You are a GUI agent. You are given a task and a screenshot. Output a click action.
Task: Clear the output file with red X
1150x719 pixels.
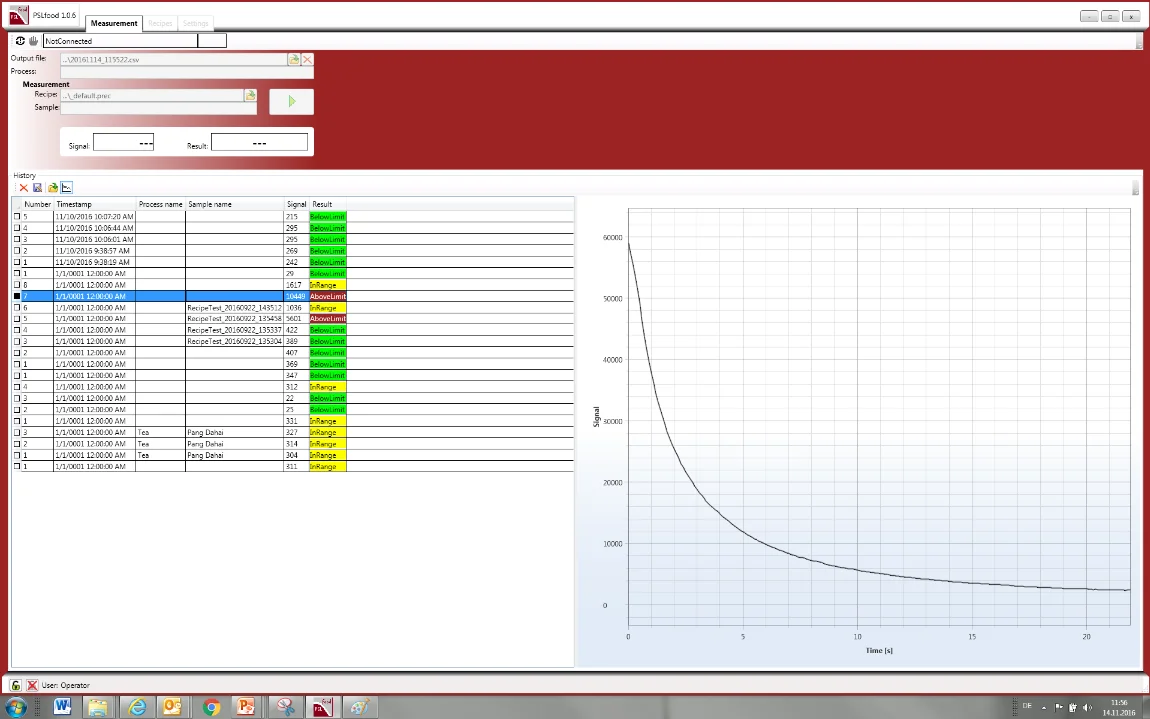coord(307,60)
